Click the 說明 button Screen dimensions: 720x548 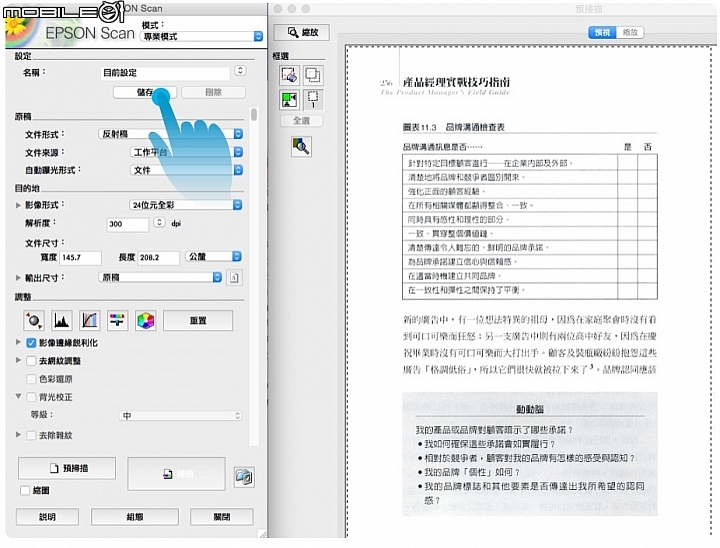click(x=47, y=517)
